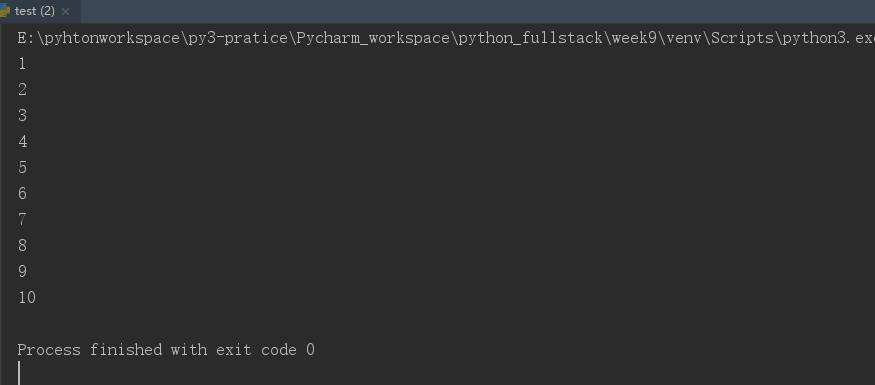Click the output line showing 9
Screen dimensions: 875x385
[x=22, y=272]
